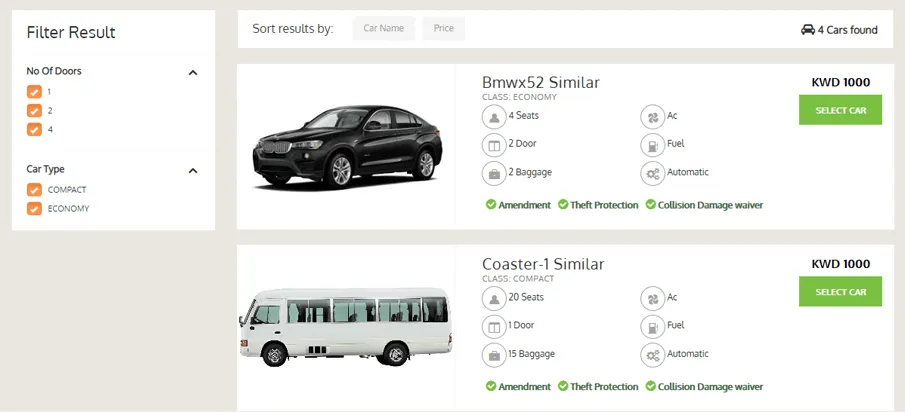905x412 pixels.
Task: Select the Bmwx52 car
Action: (840, 110)
